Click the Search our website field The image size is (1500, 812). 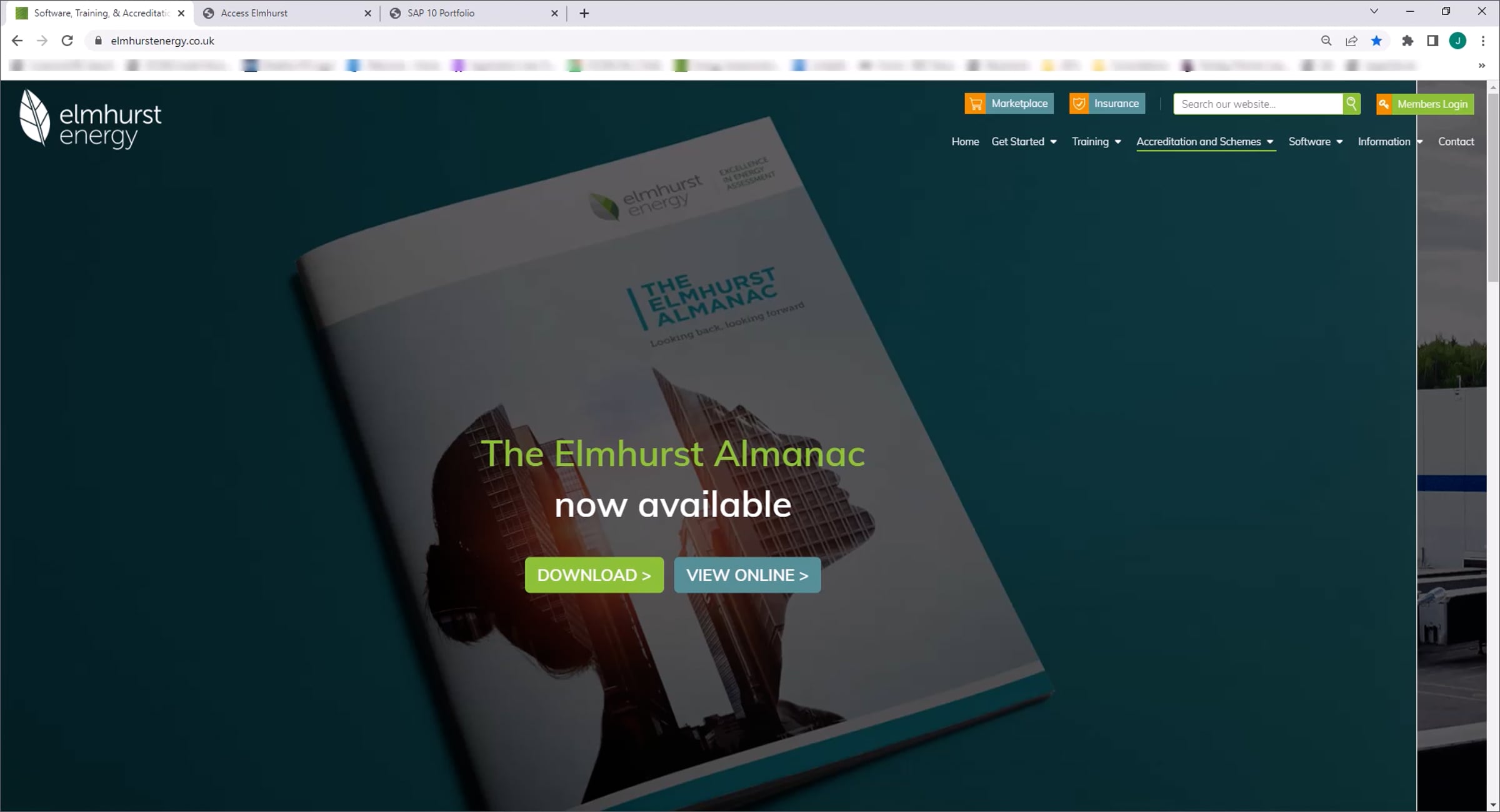point(1257,104)
